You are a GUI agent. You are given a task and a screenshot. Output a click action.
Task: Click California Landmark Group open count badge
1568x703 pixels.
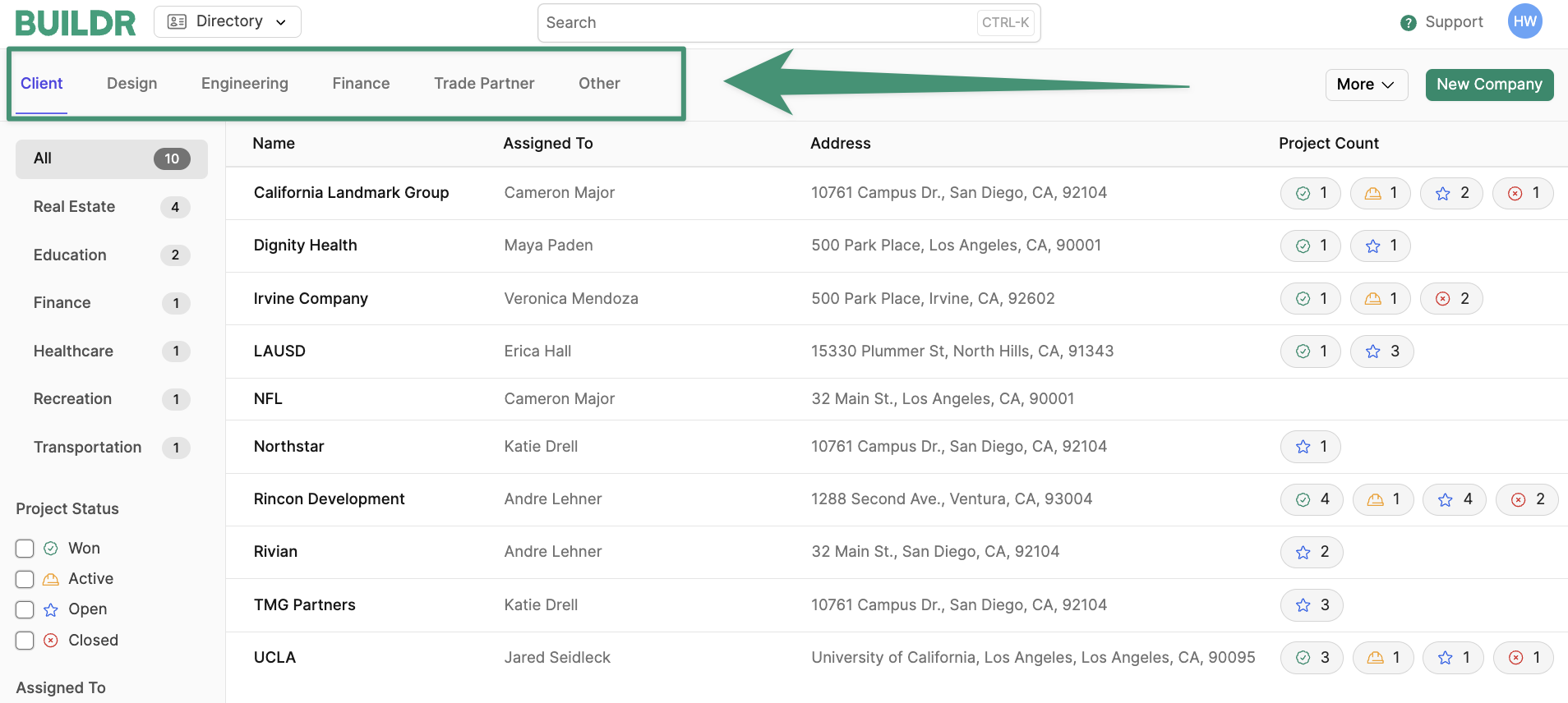(x=1451, y=193)
